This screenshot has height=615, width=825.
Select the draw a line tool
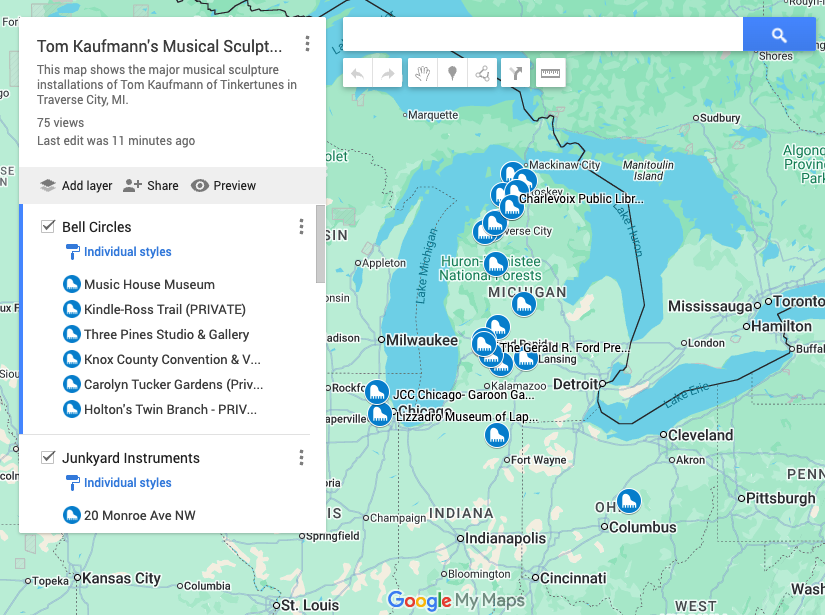pos(482,73)
